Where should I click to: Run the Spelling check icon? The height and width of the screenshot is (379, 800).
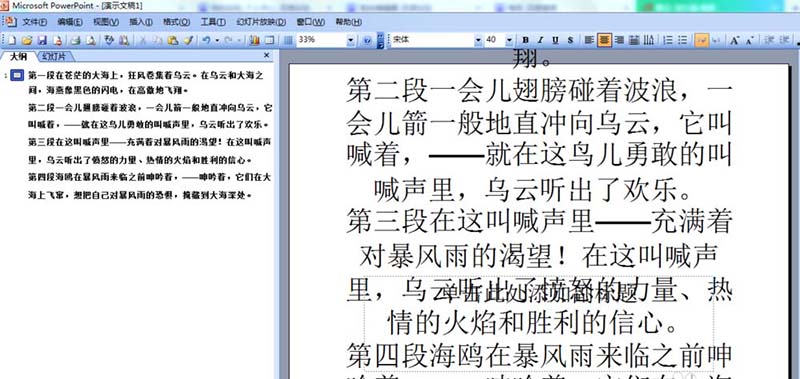[109, 40]
